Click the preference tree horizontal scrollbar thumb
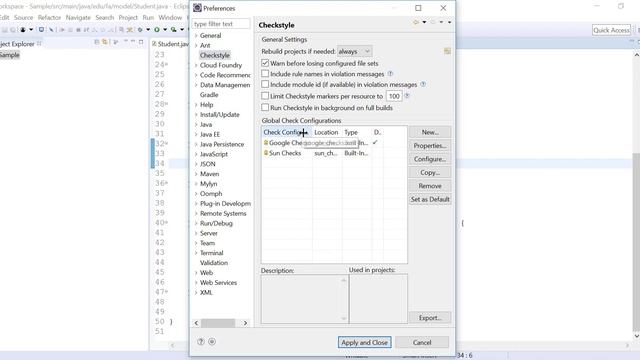This screenshot has height=360, width=640. coord(218,323)
